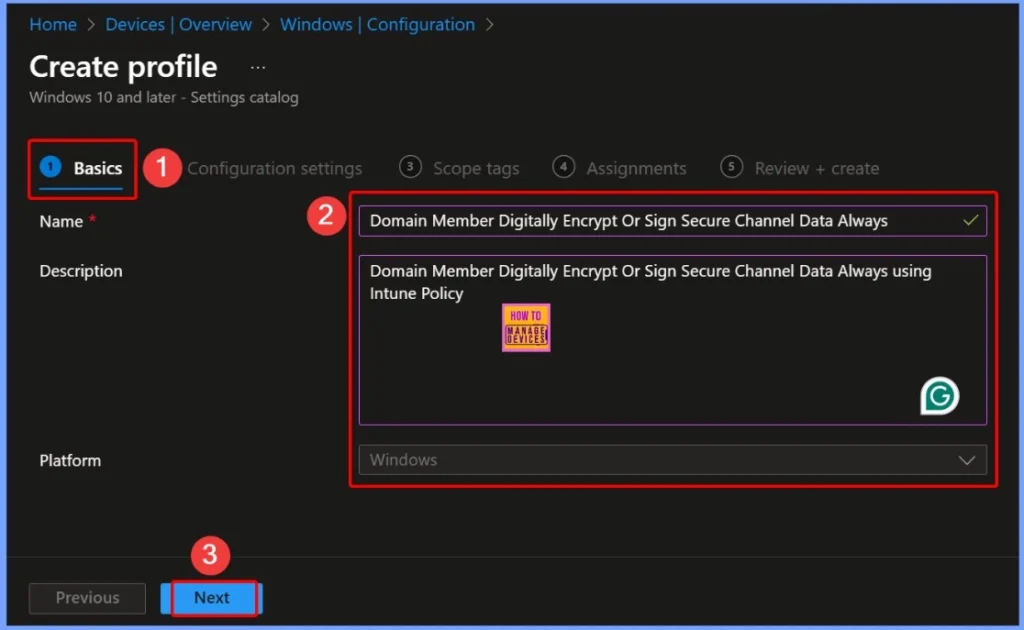
Task: Open the Home breadcrumb link
Action: point(53,24)
